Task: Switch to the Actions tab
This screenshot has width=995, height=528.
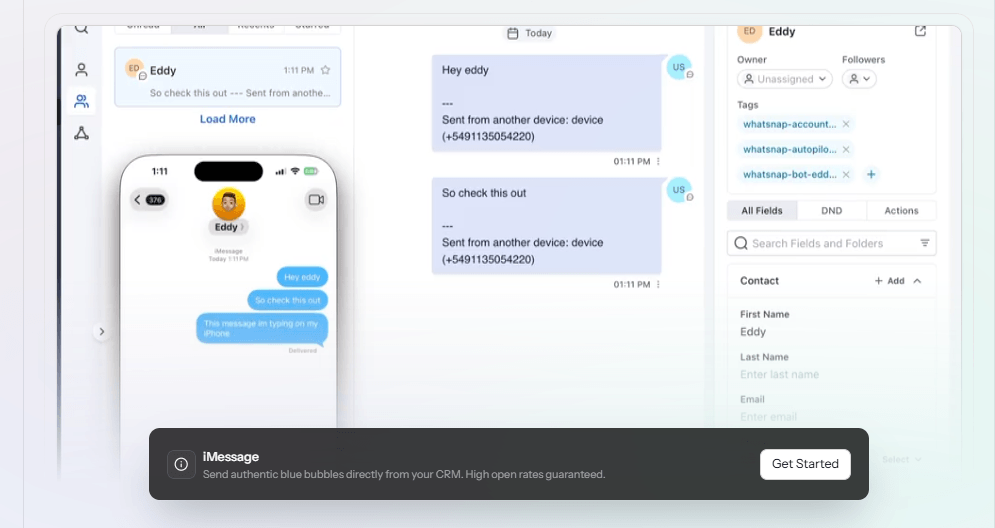Action: click(901, 211)
